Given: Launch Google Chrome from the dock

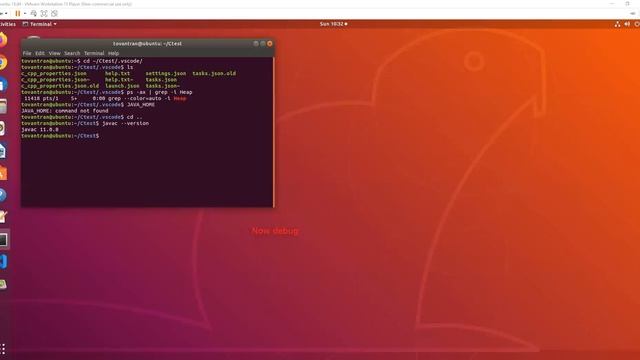Looking at the screenshot, I should coord(2,62).
